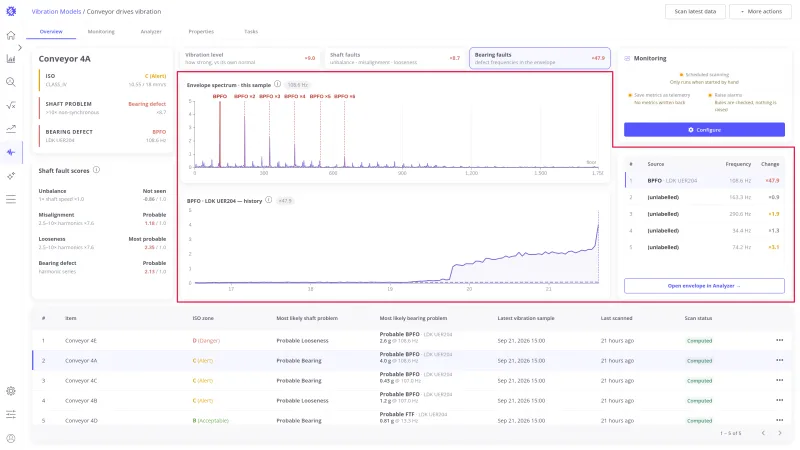Click the app logo at top left
Viewport: 800px width, 450px height.
[x=11, y=11]
